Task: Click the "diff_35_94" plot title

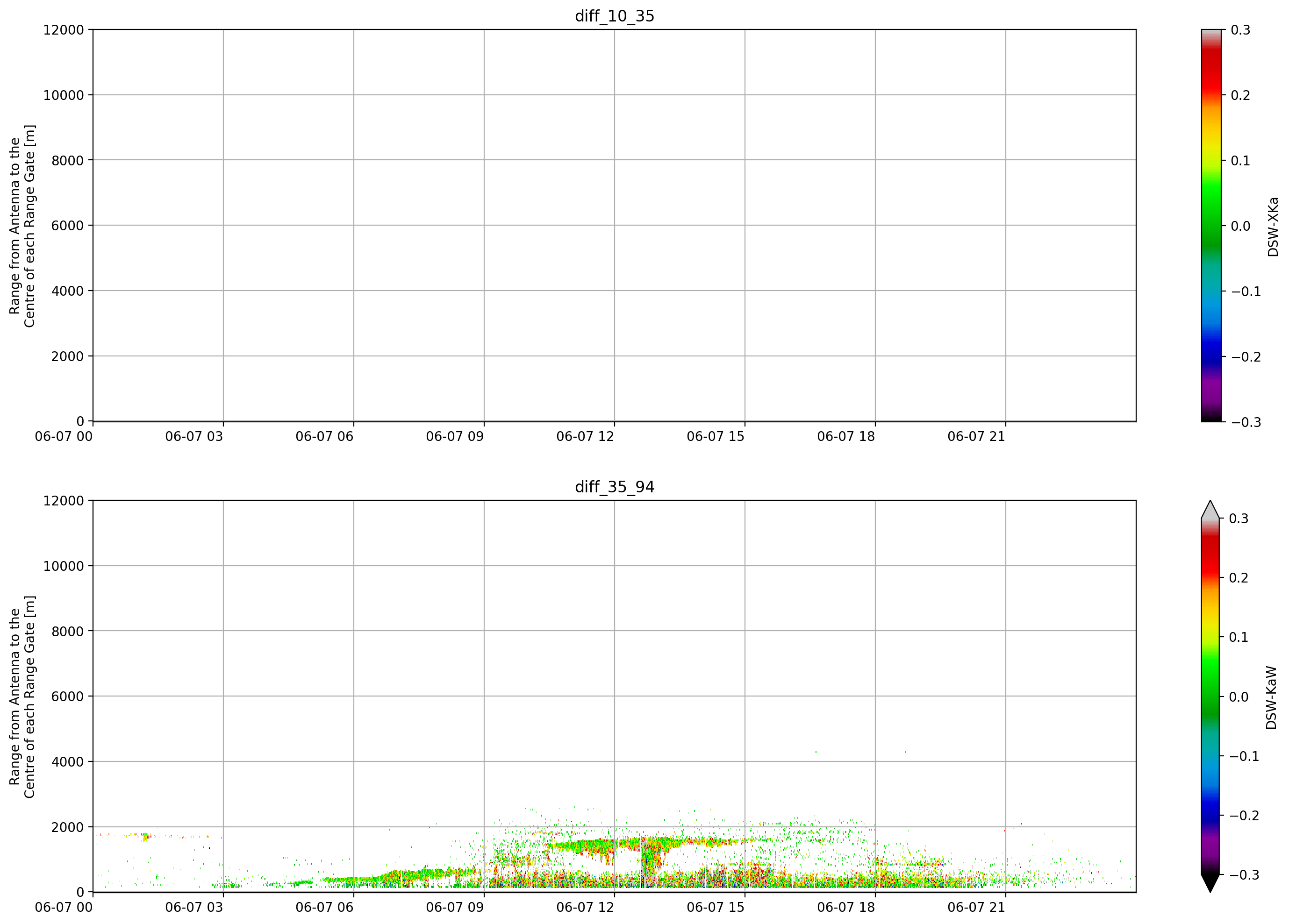Action: point(615,487)
